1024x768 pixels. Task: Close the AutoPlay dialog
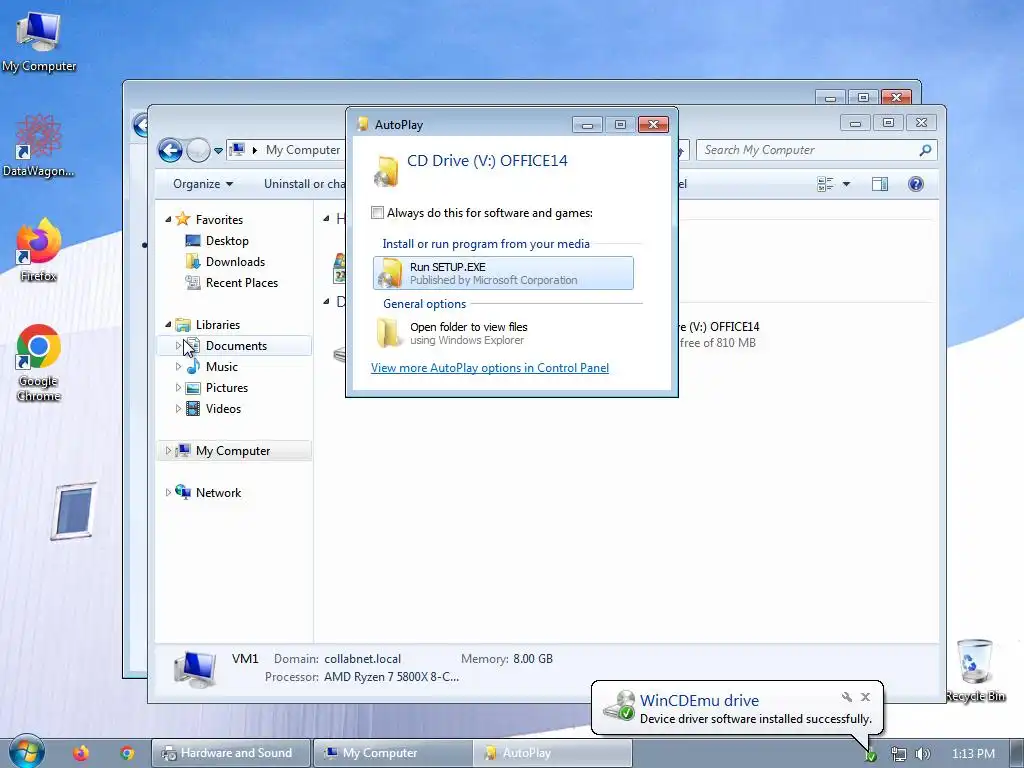(x=653, y=125)
